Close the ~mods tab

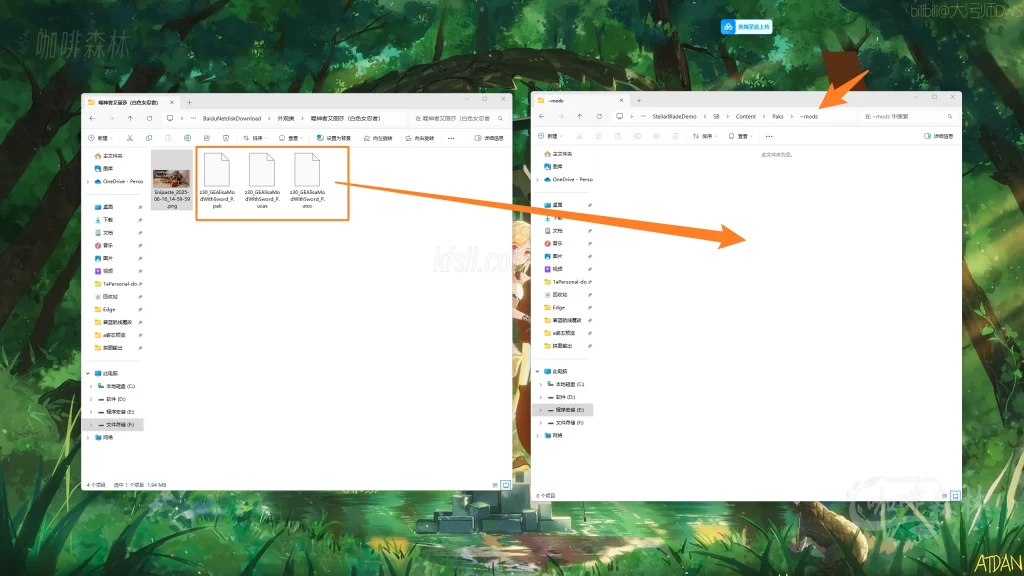click(x=621, y=101)
